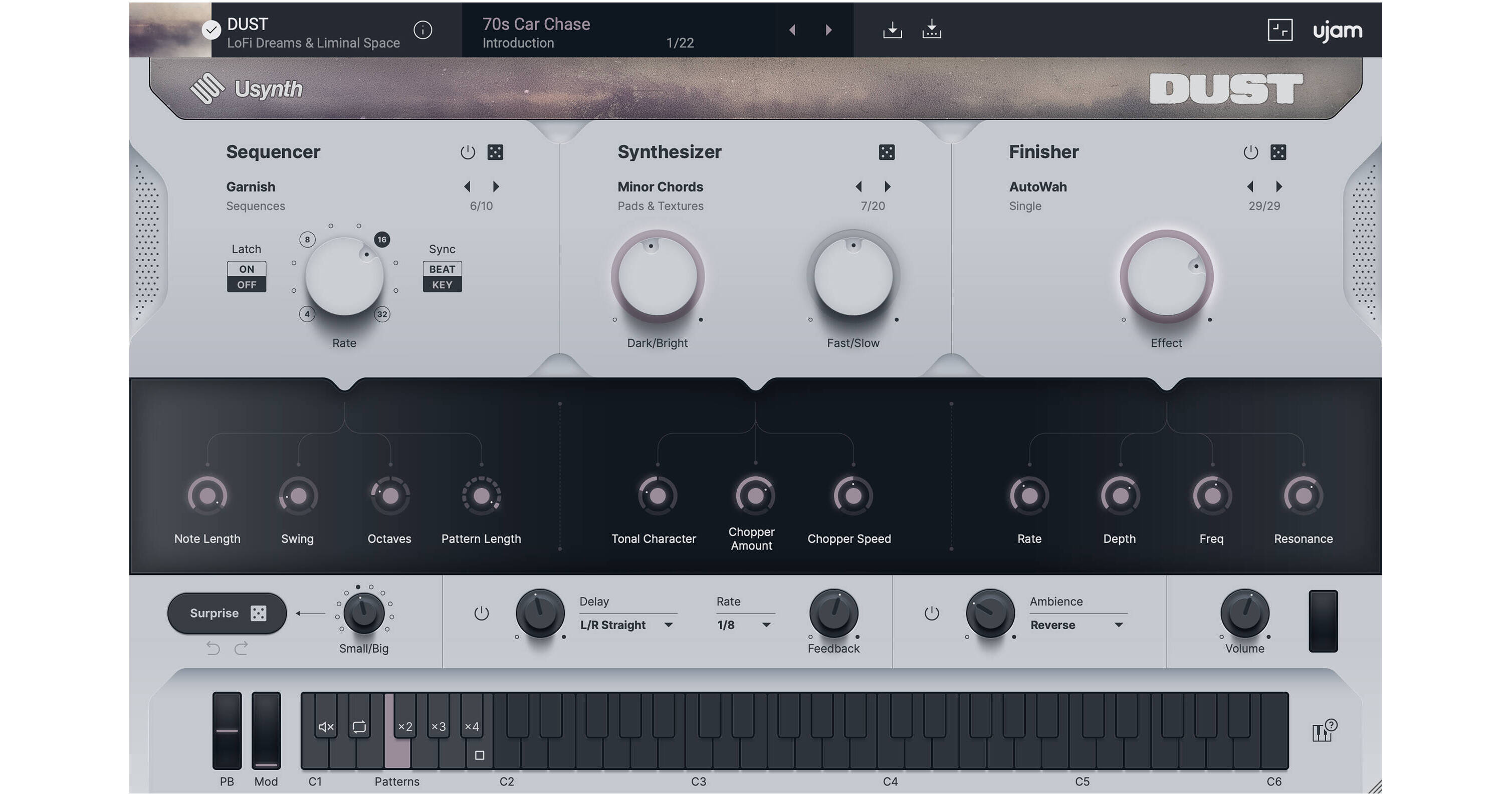This screenshot has height=794, width=1512.
Task: Click the mute pattern key icon
Action: pos(326,727)
